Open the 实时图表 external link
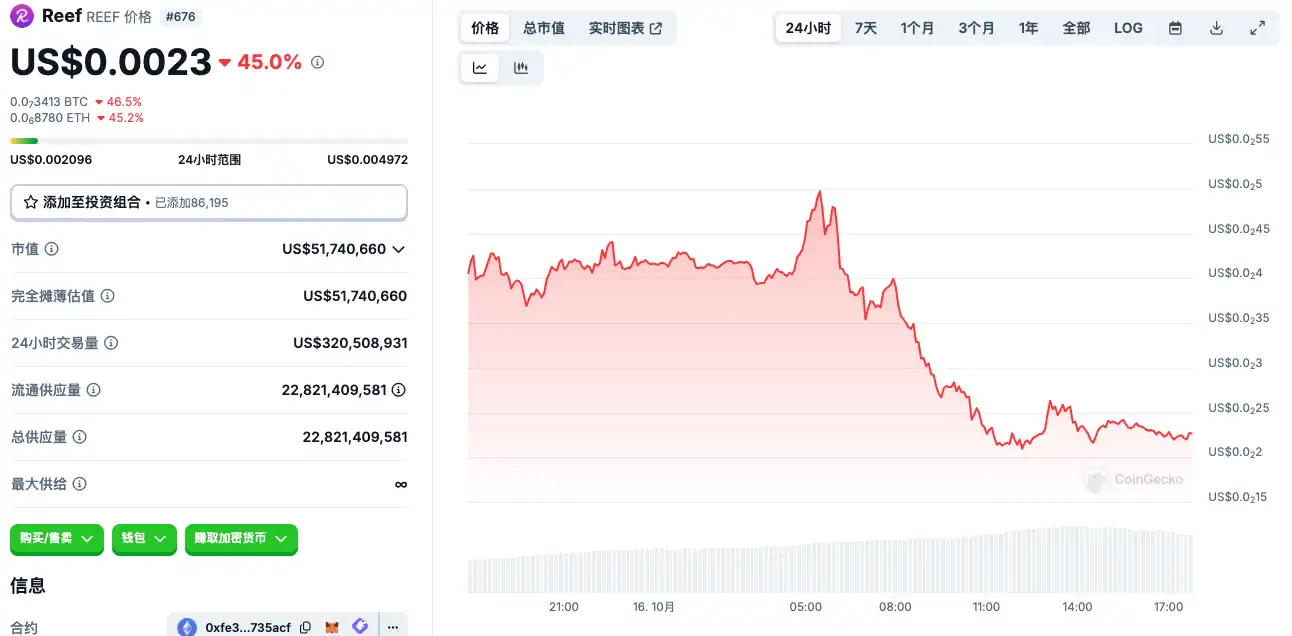Image resolution: width=1292 pixels, height=636 pixels. pos(625,28)
